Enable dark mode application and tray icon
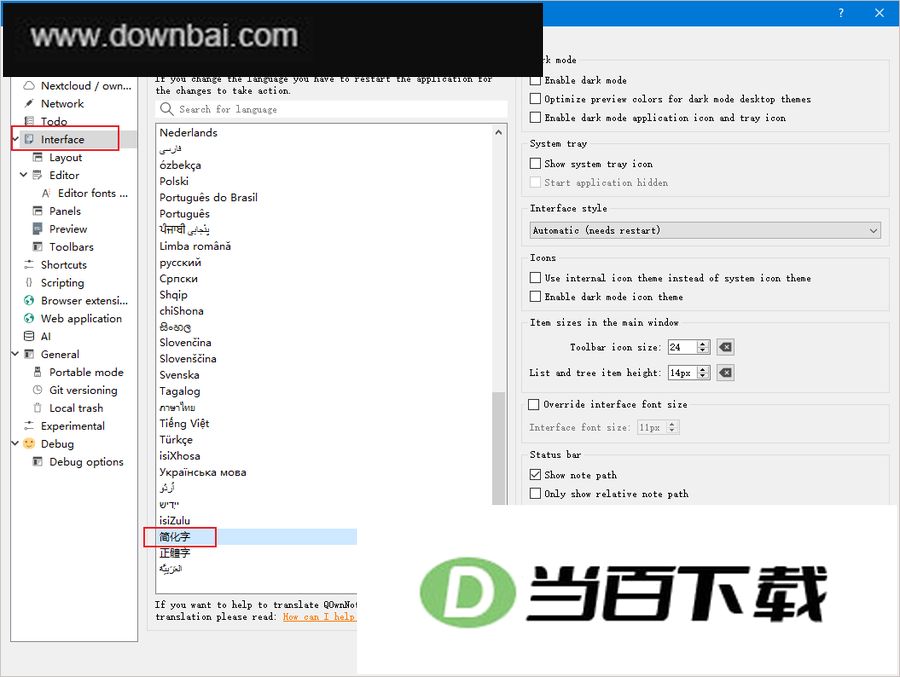Viewport: 900px width, 677px height. tap(535, 117)
